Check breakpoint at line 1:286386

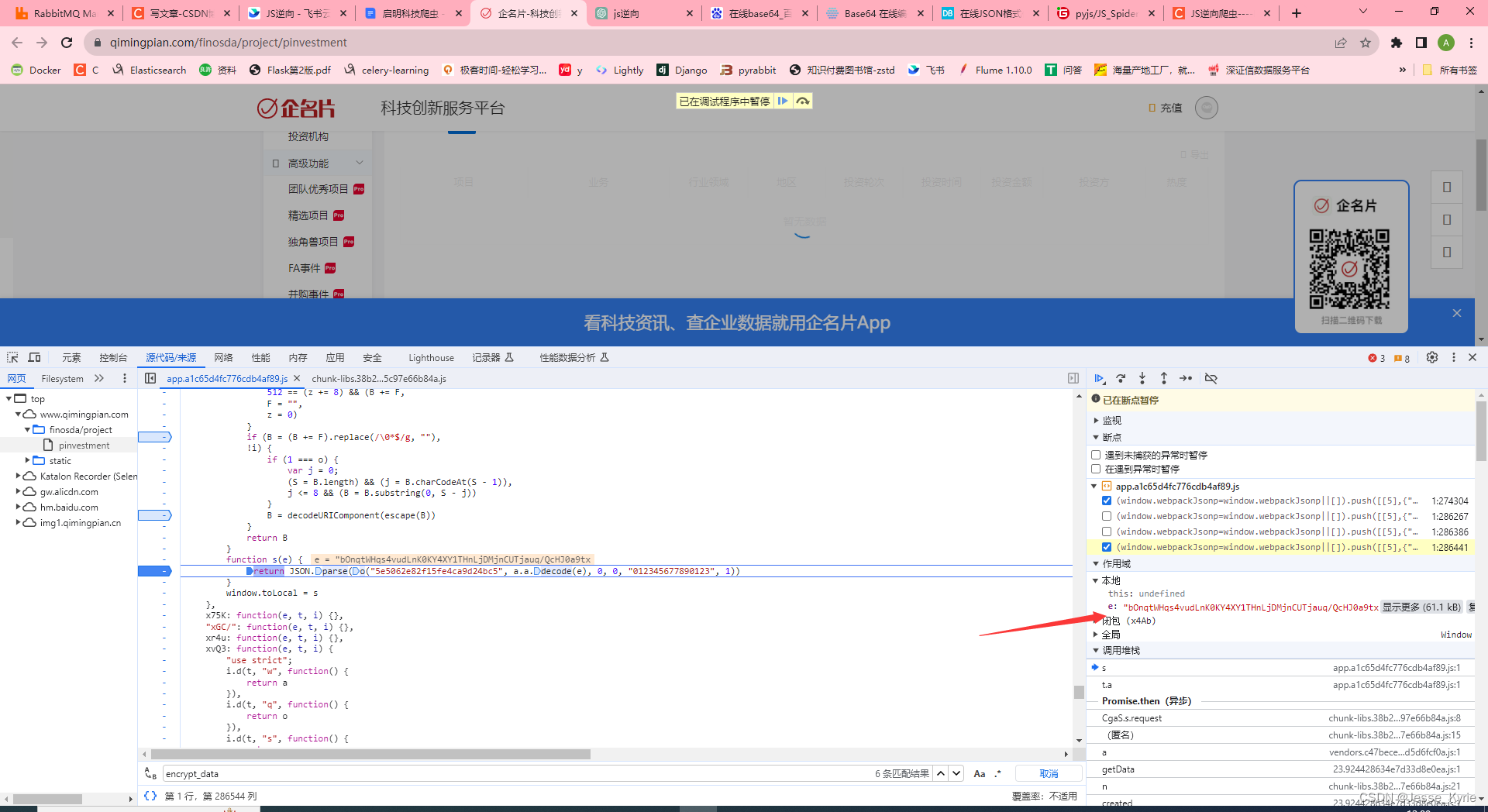click(1107, 532)
